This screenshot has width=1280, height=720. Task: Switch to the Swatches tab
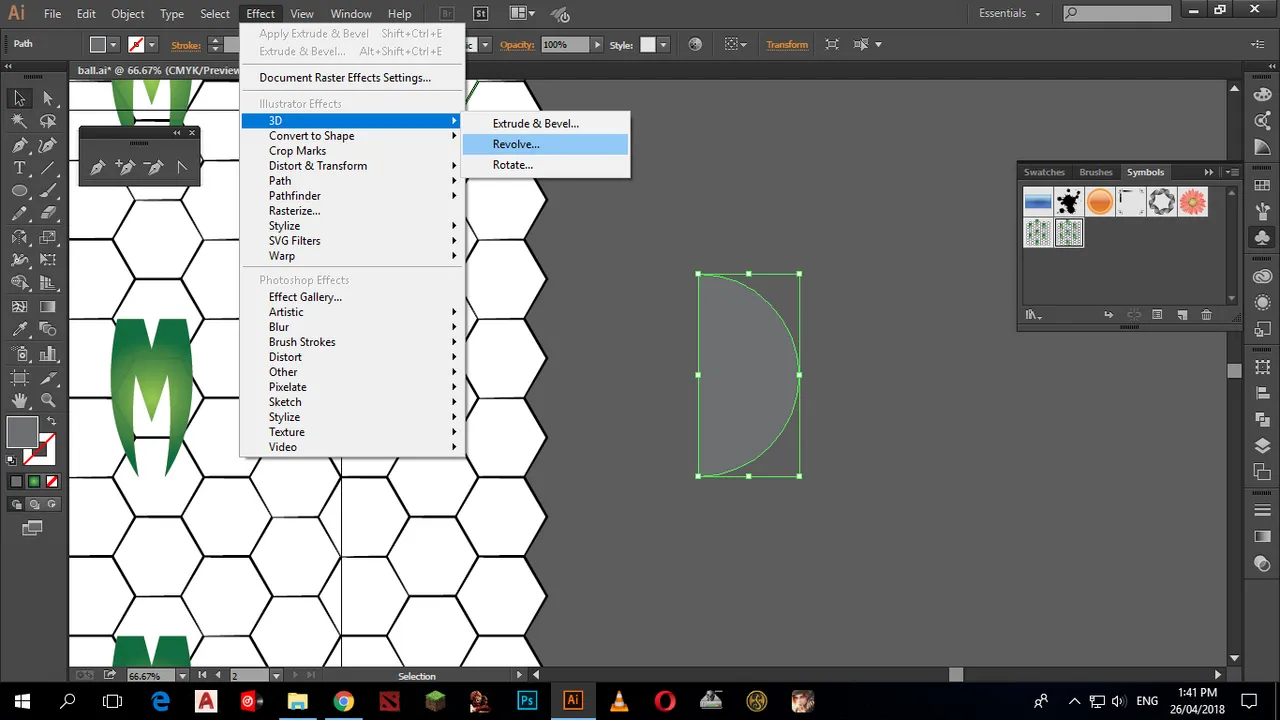1044,172
